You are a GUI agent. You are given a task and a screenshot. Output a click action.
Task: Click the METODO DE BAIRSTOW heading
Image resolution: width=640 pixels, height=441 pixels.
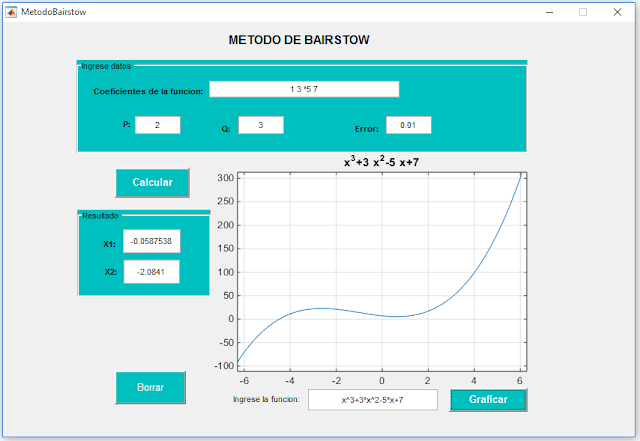[x=299, y=40]
